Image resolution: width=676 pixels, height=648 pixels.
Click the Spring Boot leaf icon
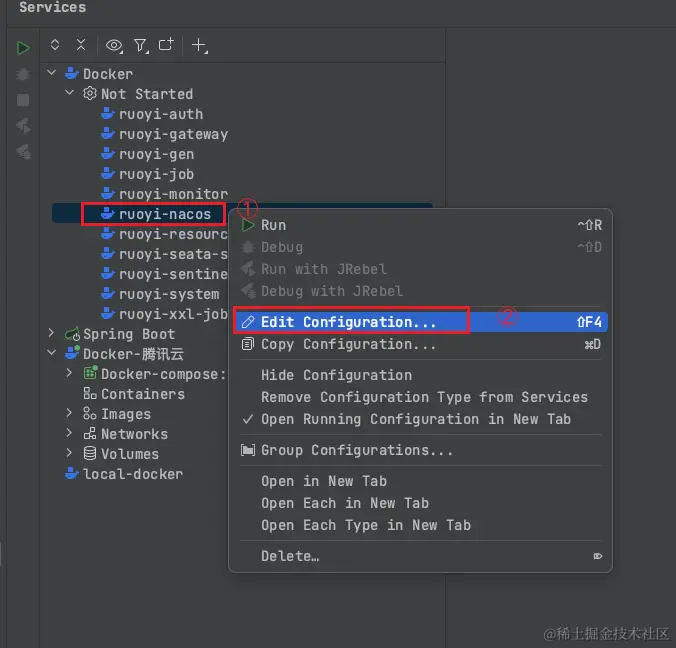(72, 334)
